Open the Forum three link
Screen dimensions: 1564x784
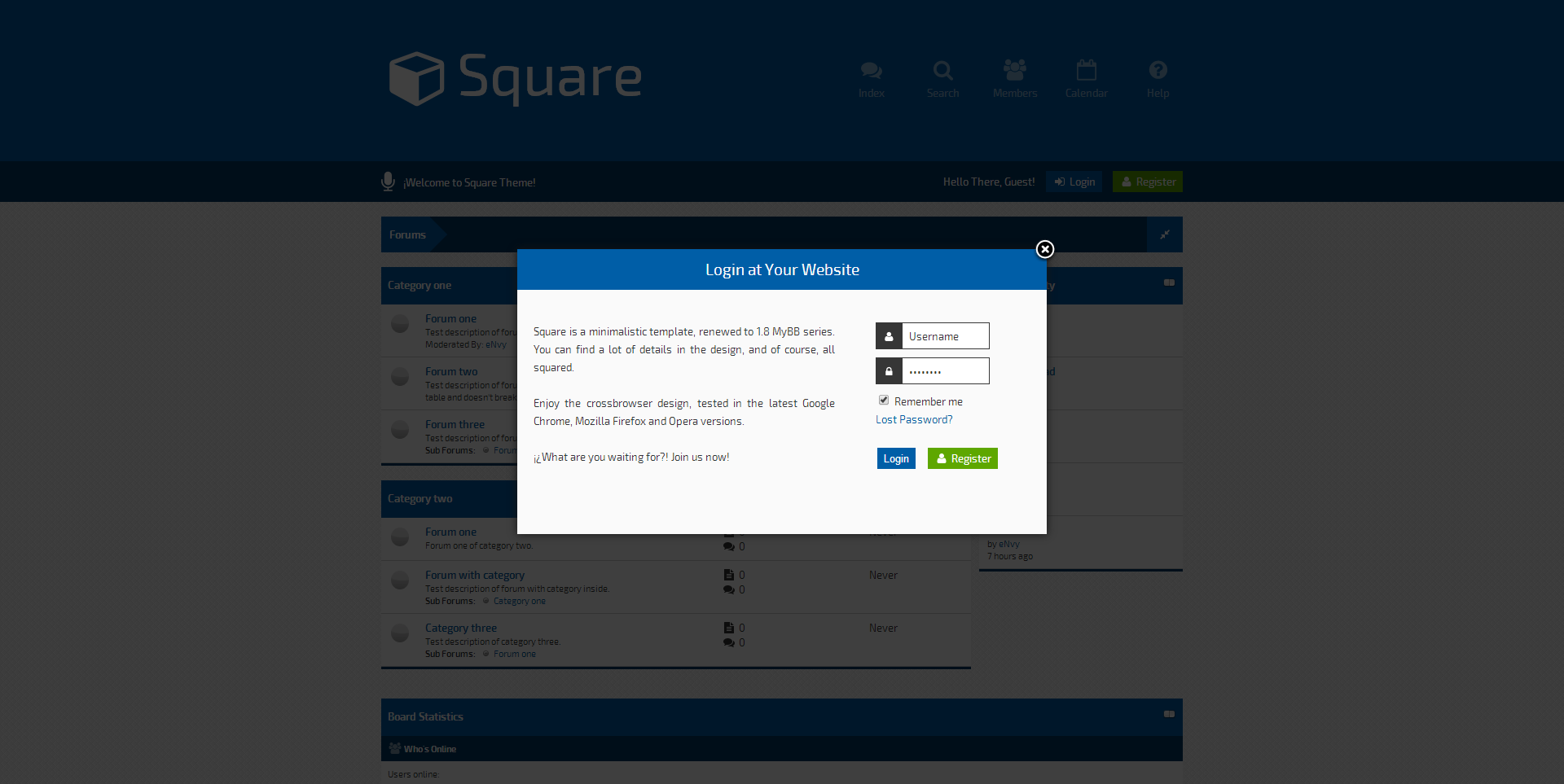tap(455, 424)
